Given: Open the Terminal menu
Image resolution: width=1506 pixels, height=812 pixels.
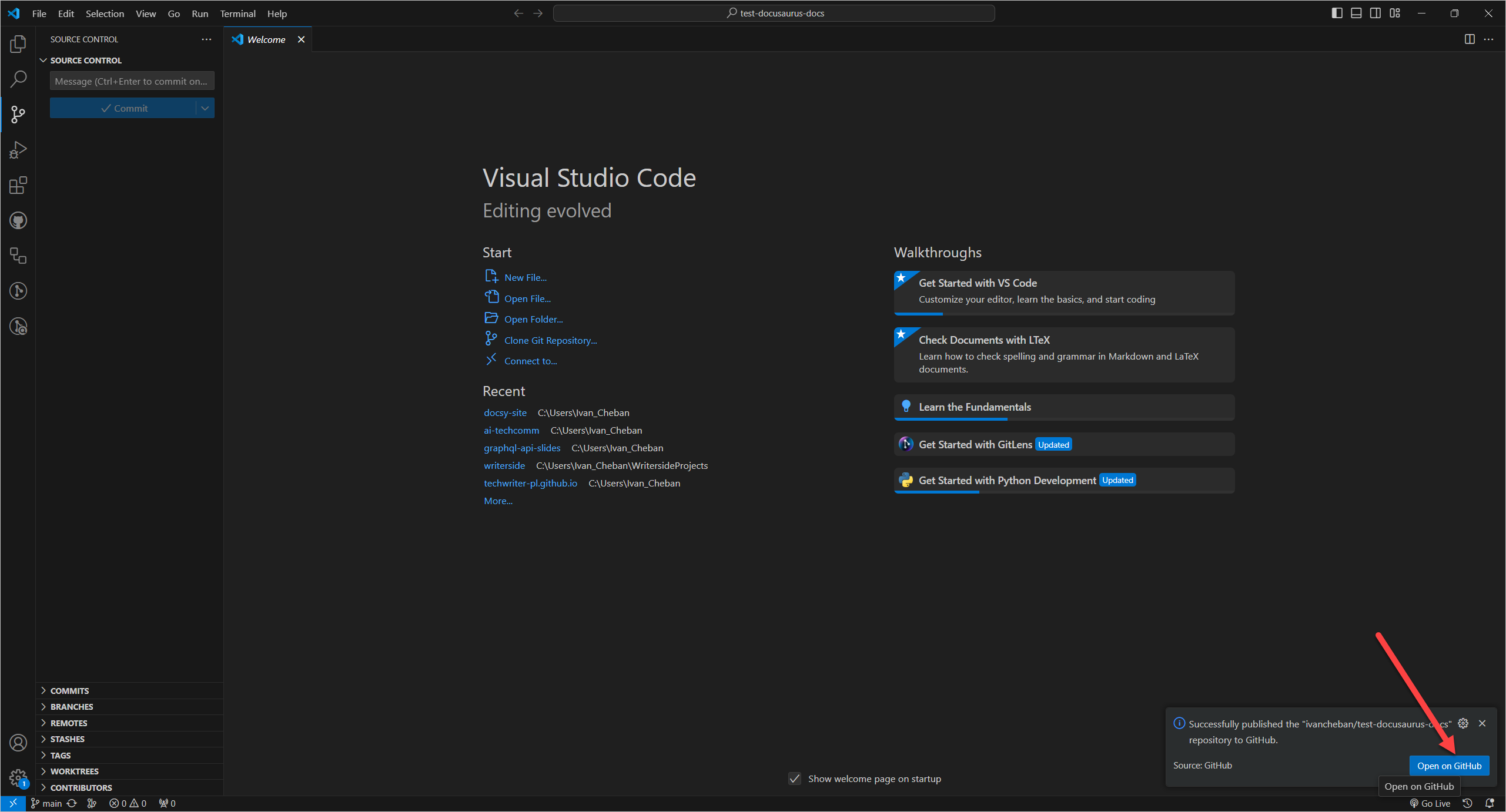Looking at the screenshot, I should point(238,13).
